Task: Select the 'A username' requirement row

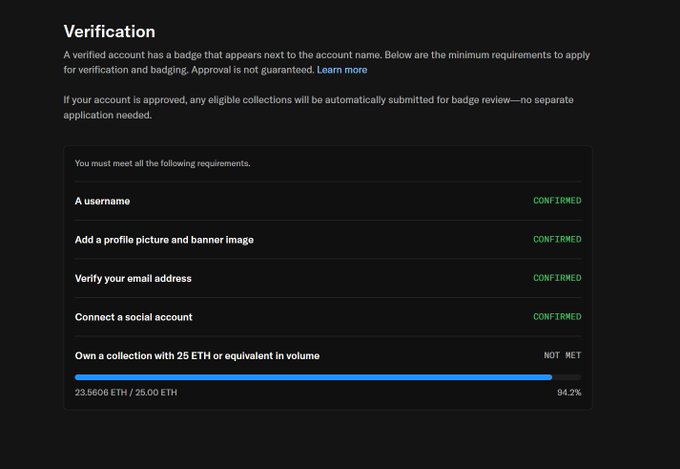Action: (328, 201)
